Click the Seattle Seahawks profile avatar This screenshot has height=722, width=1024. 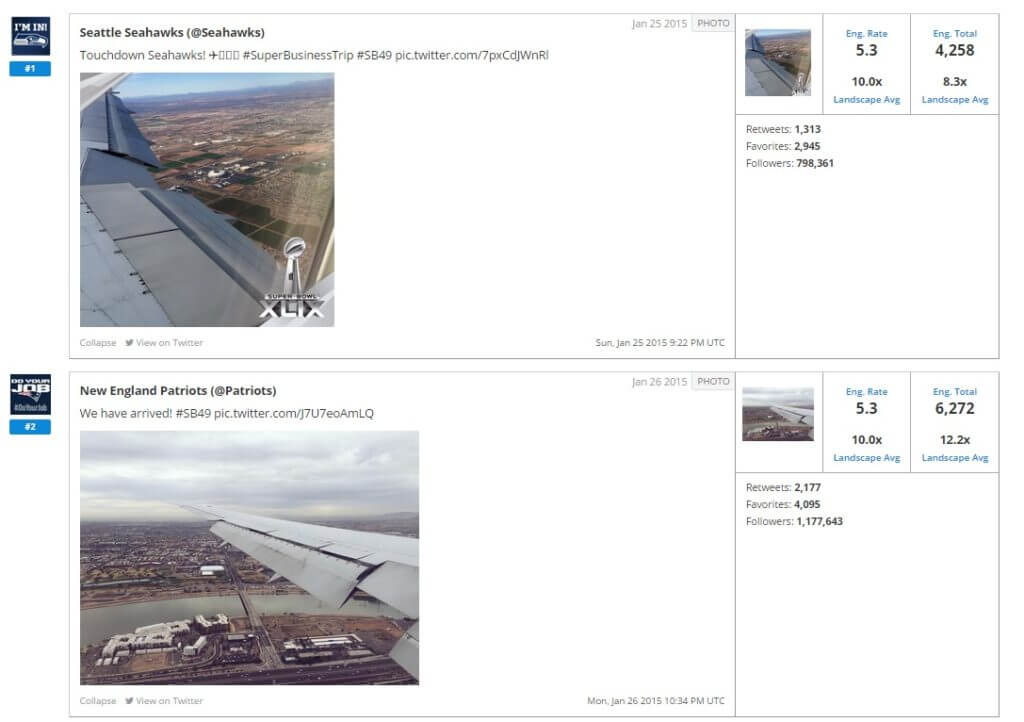[x=30, y=37]
